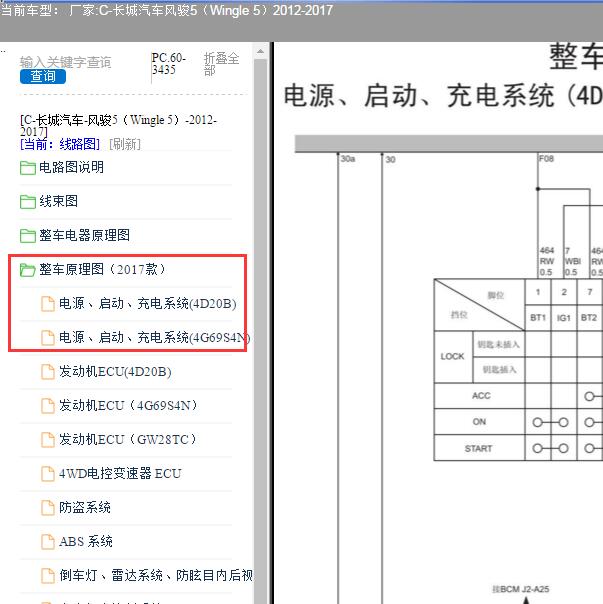
Task: Open 发动机ECU（GW28TC） diagram
Action: 128,440
